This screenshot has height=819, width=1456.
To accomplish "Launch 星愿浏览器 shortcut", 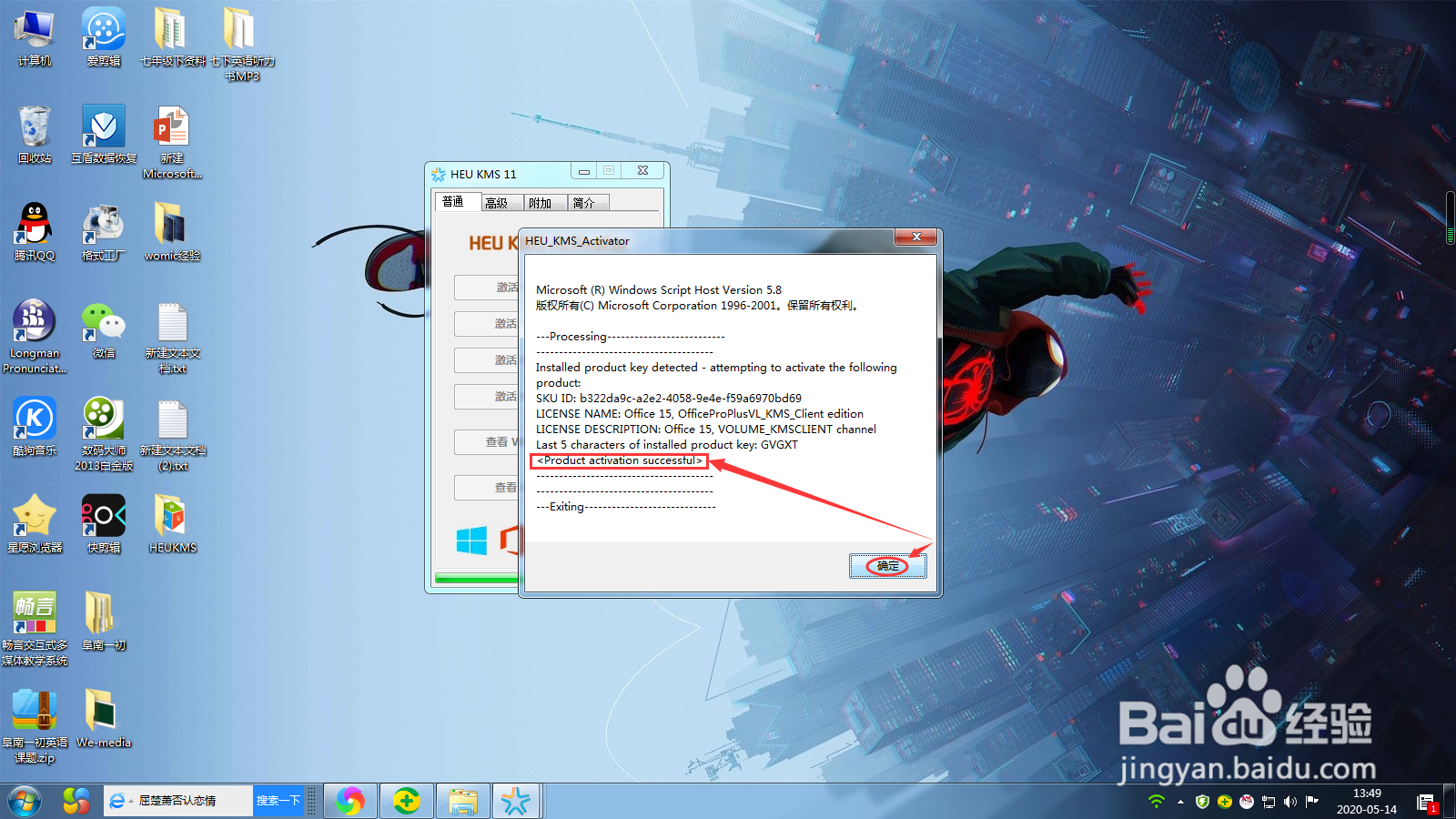I will pyautogui.click(x=35, y=524).
